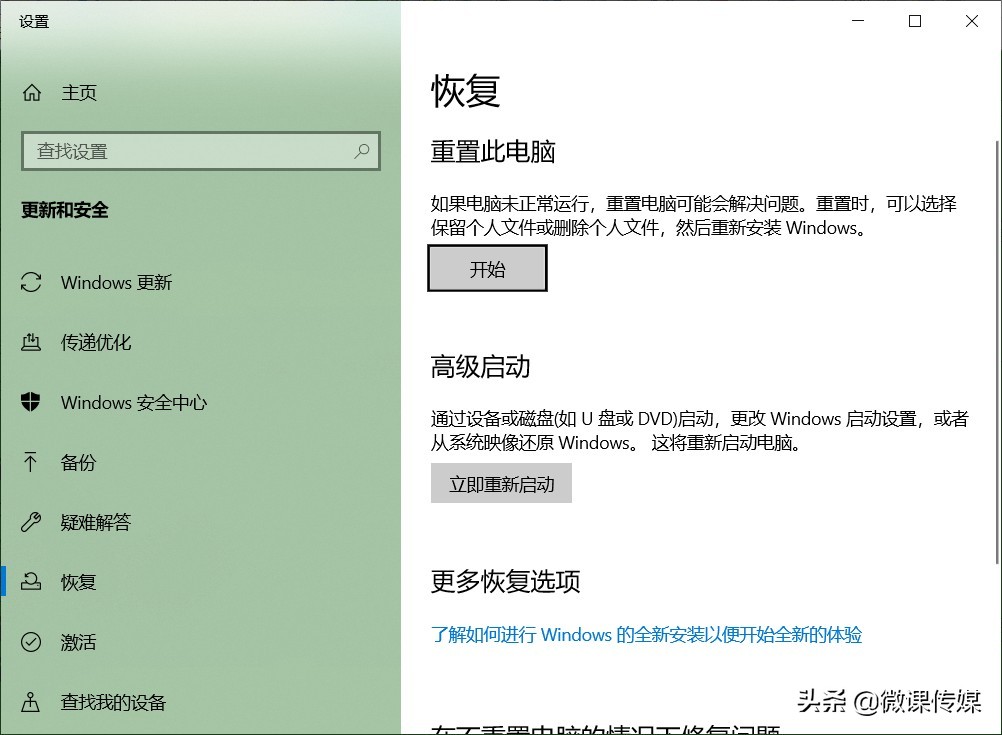Select the 备份 upload arrow icon
1002x735 pixels.
31,462
